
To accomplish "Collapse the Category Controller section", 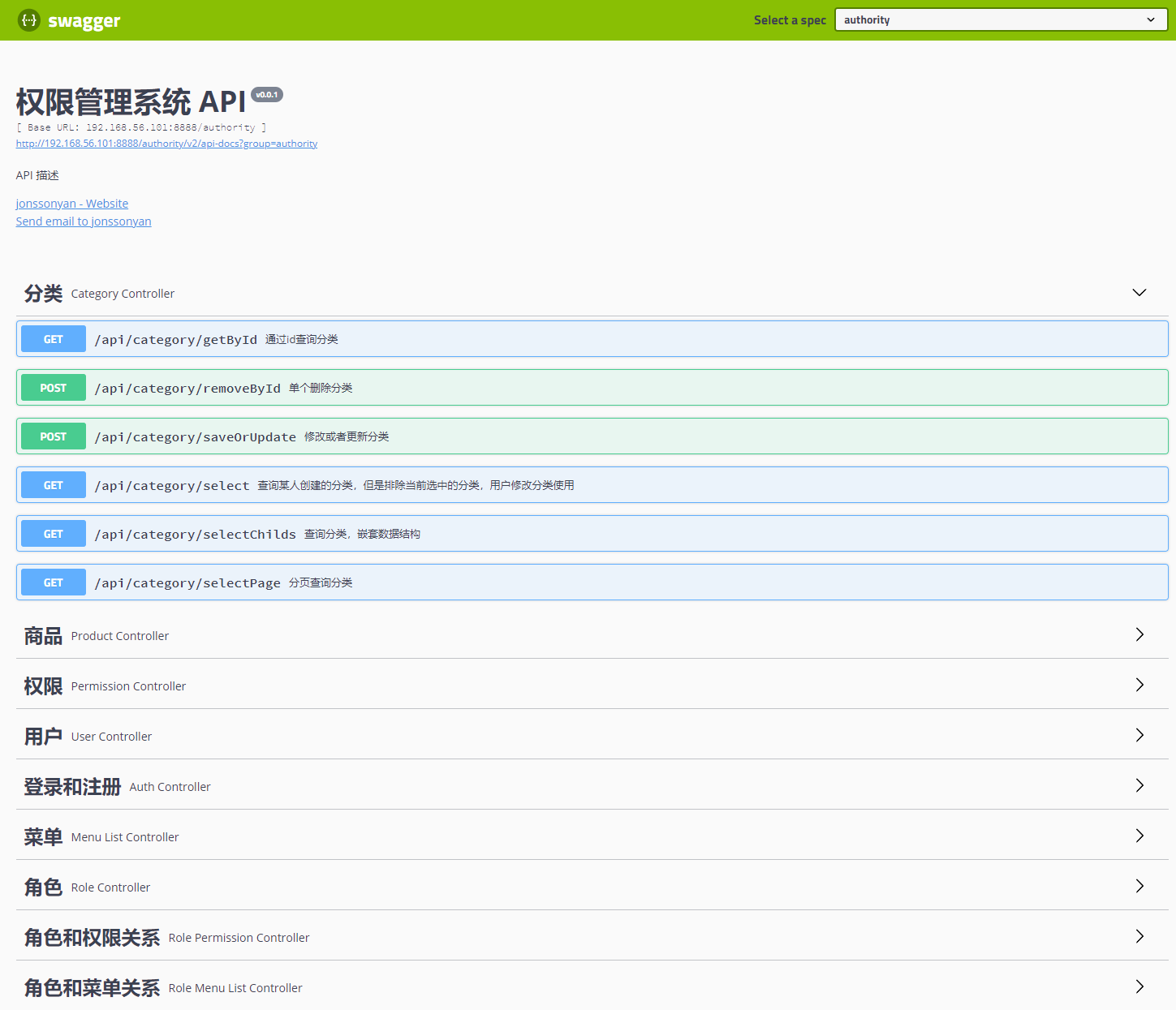I will tap(1139, 292).
